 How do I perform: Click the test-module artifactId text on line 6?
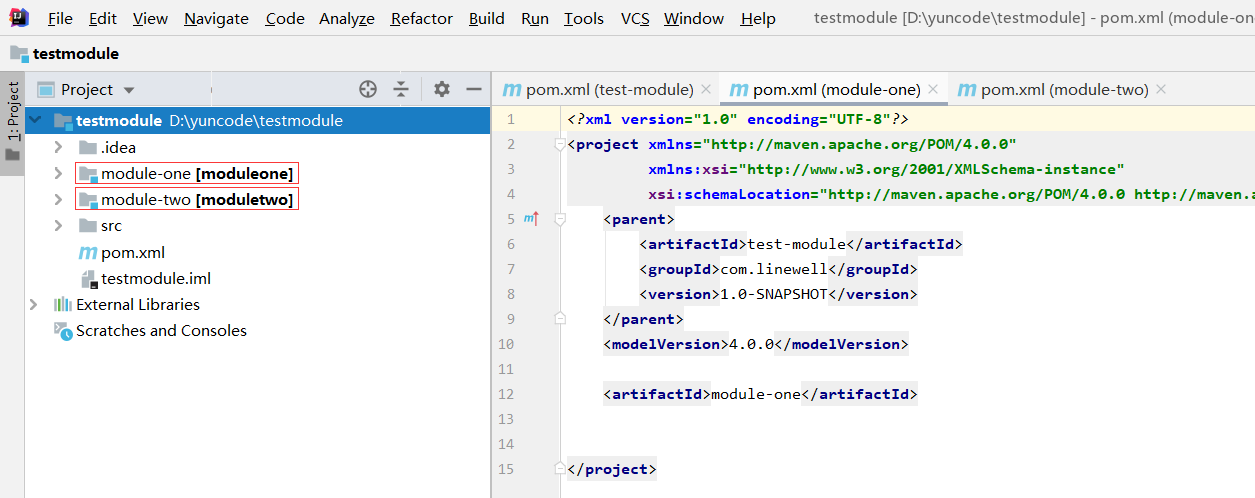pos(797,244)
